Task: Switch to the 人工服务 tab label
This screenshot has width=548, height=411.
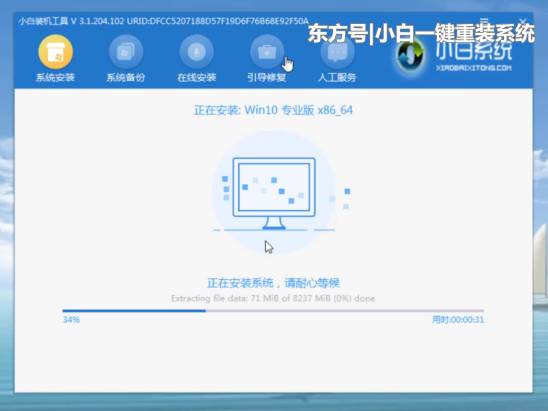Action: click(x=337, y=77)
